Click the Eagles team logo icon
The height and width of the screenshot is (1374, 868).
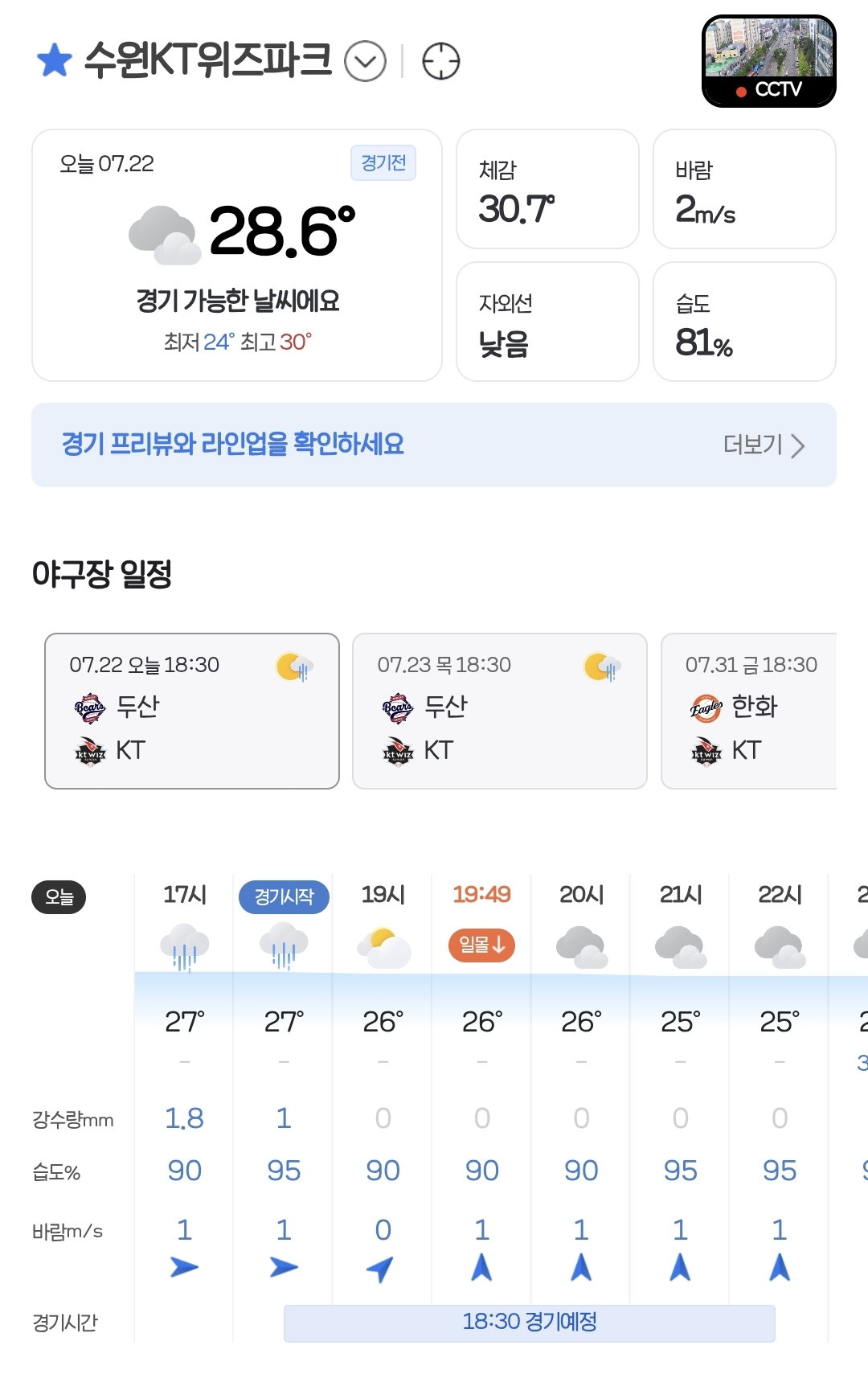[x=706, y=708]
